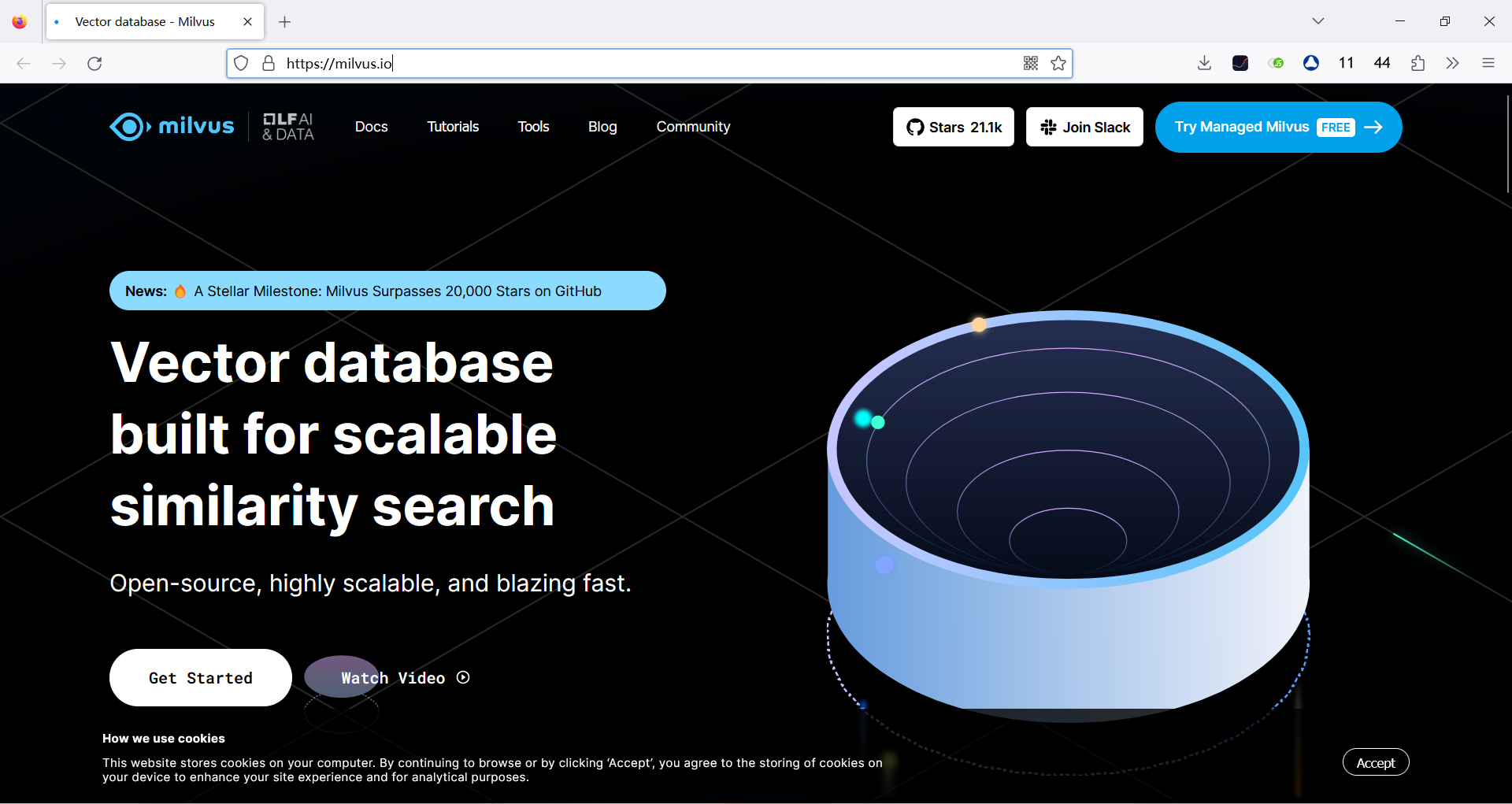Focus the address bar URL field
Image resolution: width=1512 pixels, height=804 pixels.
(650, 63)
